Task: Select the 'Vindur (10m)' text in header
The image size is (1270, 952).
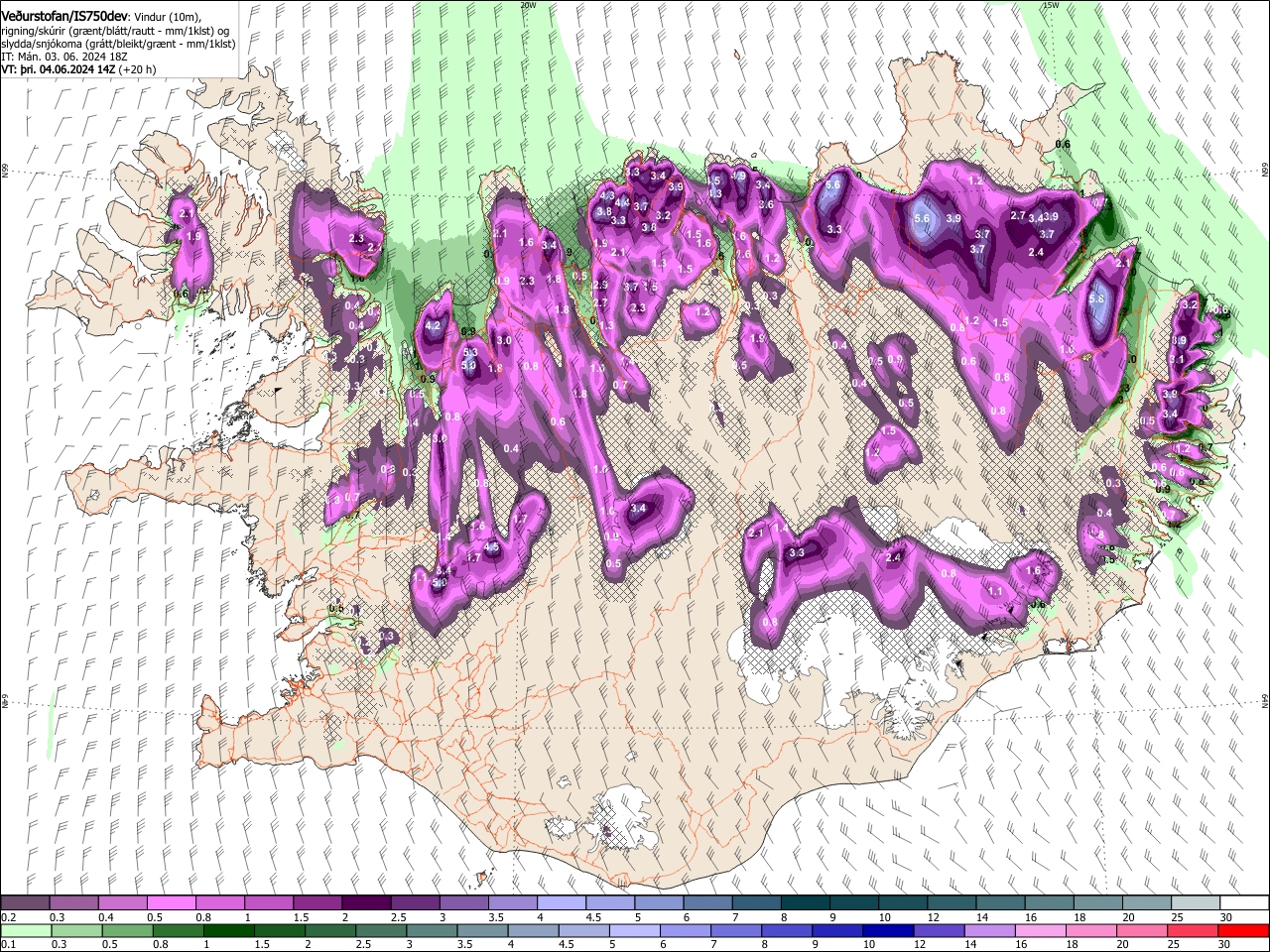Action: tap(166, 17)
